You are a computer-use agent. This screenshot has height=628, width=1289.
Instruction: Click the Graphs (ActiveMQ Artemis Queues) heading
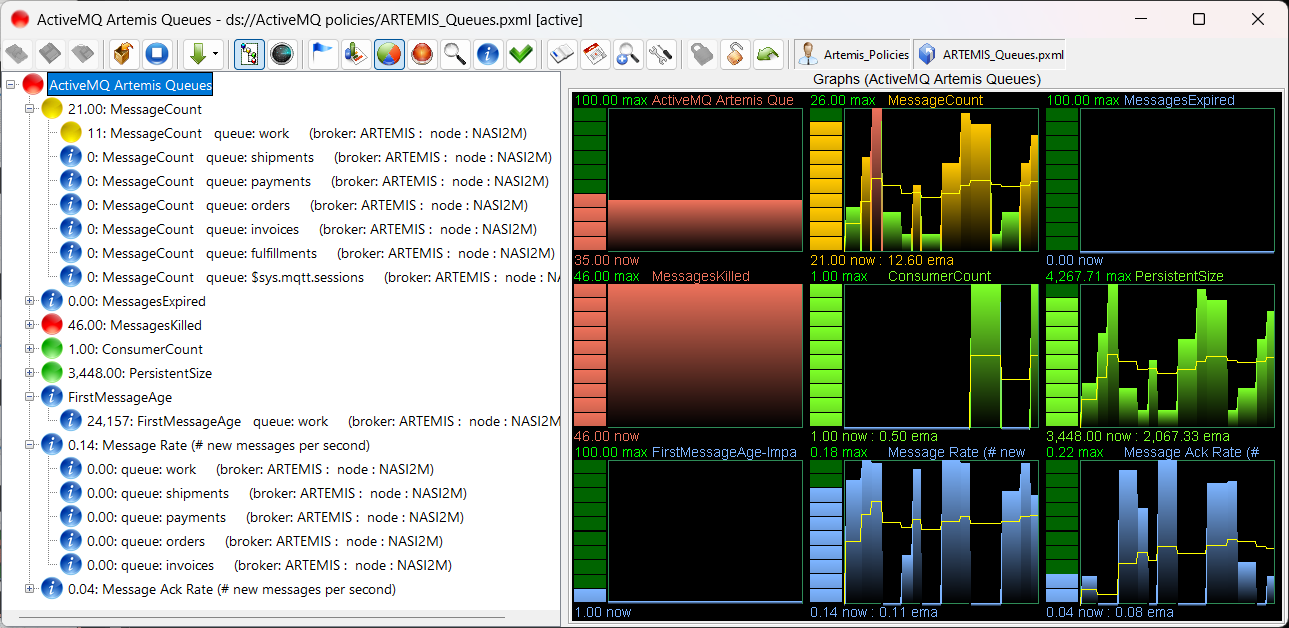tap(927, 79)
